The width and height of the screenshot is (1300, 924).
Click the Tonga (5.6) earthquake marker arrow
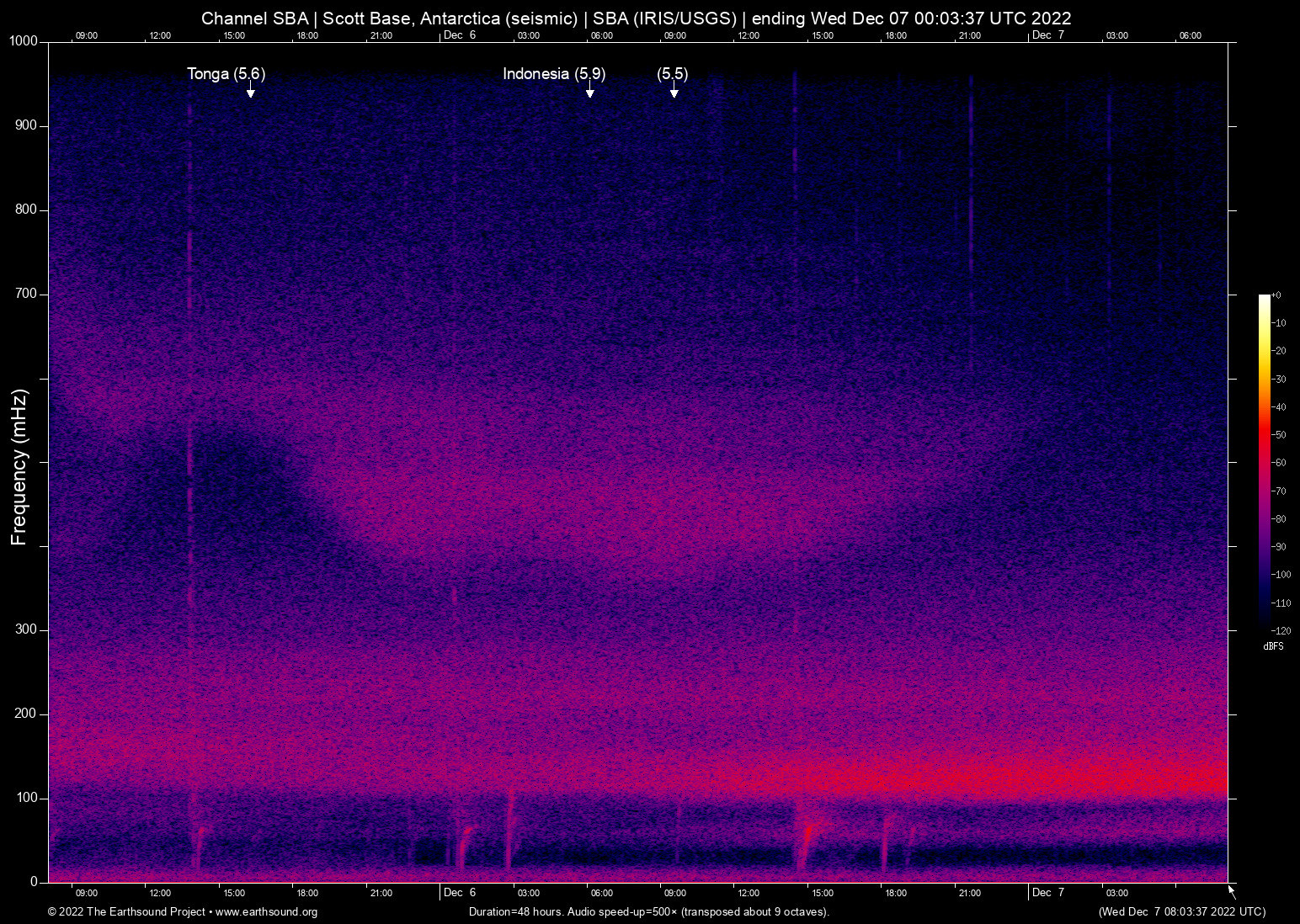click(x=250, y=89)
